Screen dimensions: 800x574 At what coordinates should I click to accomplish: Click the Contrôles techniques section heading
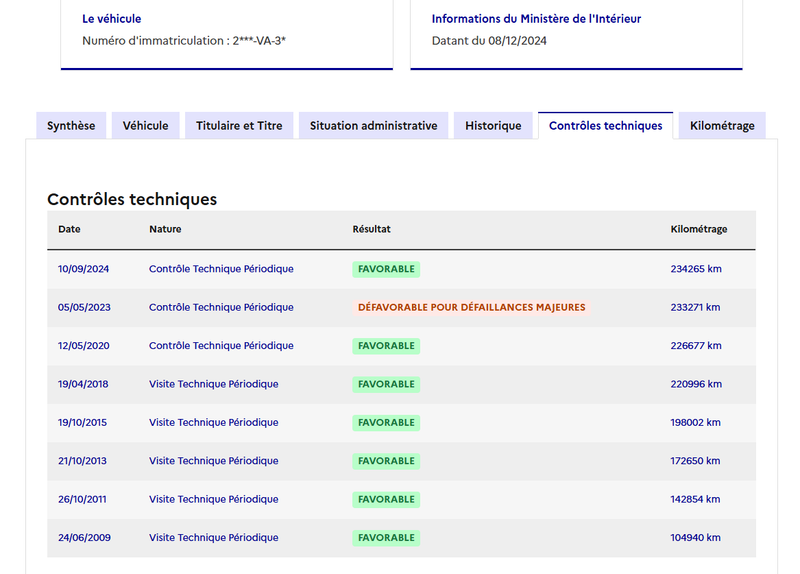coord(132,199)
